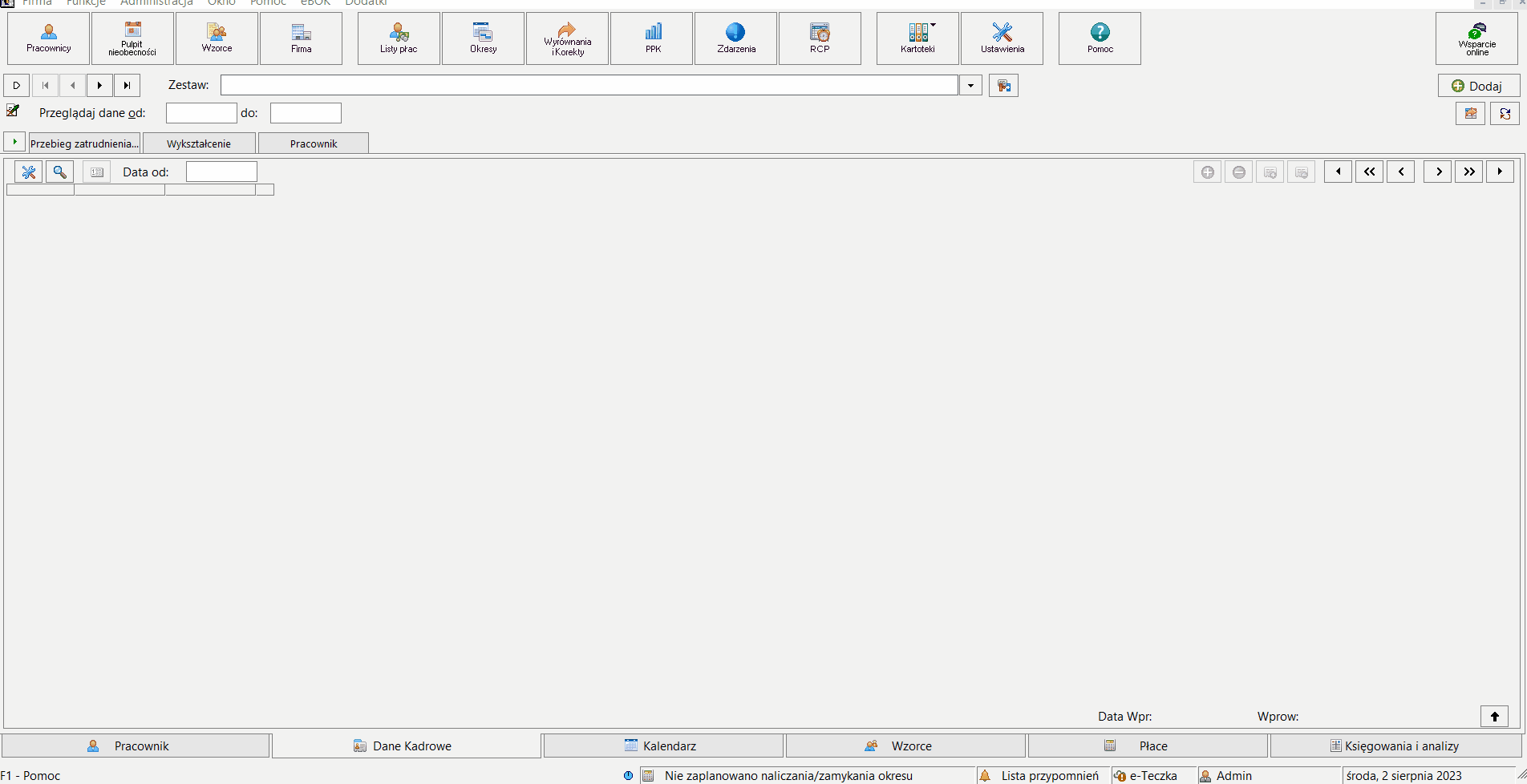
Task: Click the icon button next to Zestaw dropdown
Action: tap(1003, 85)
